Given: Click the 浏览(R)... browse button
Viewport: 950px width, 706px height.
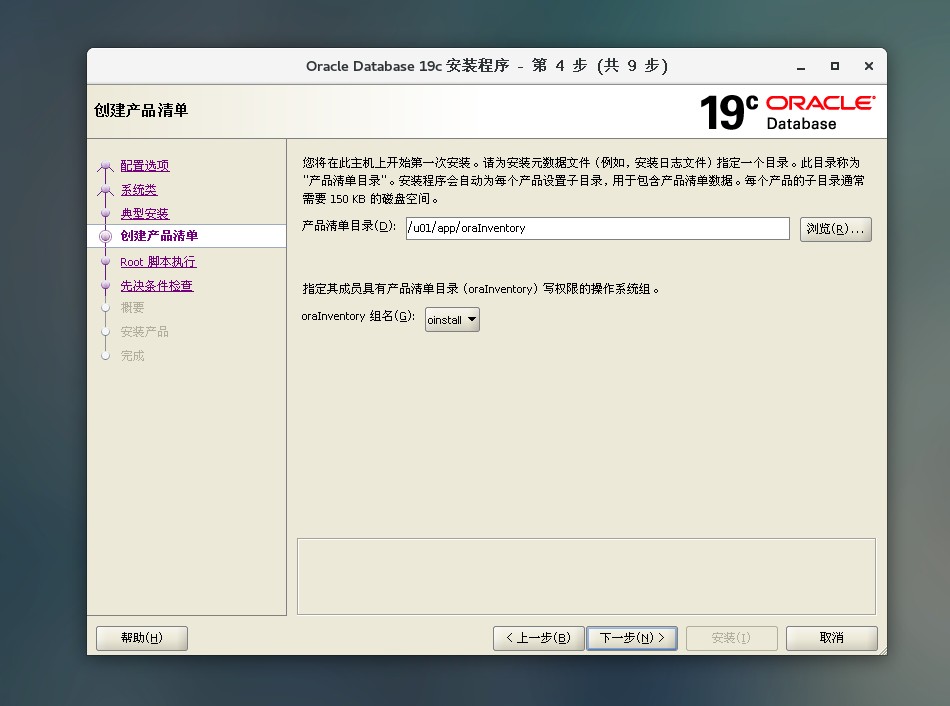Looking at the screenshot, I should 835,229.
